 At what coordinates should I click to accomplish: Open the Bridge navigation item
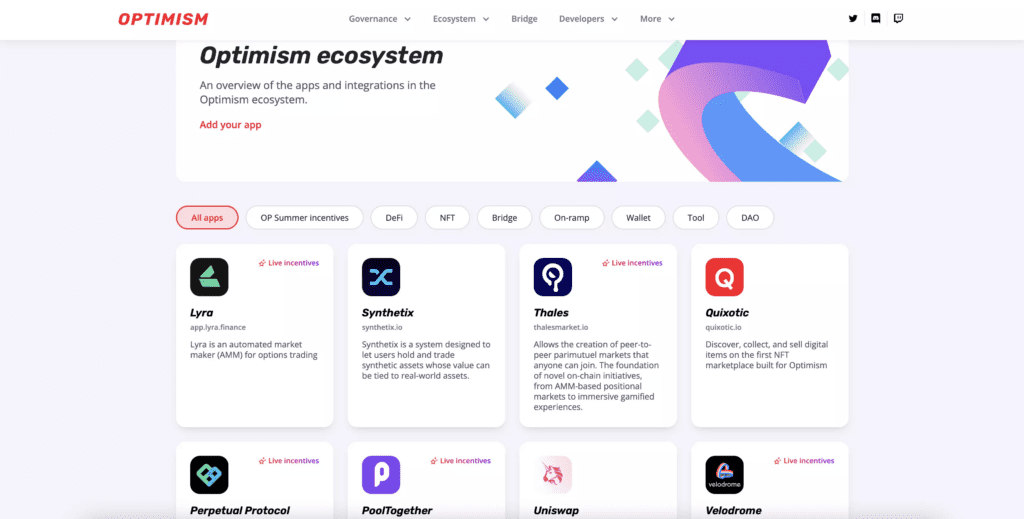coord(524,19)
